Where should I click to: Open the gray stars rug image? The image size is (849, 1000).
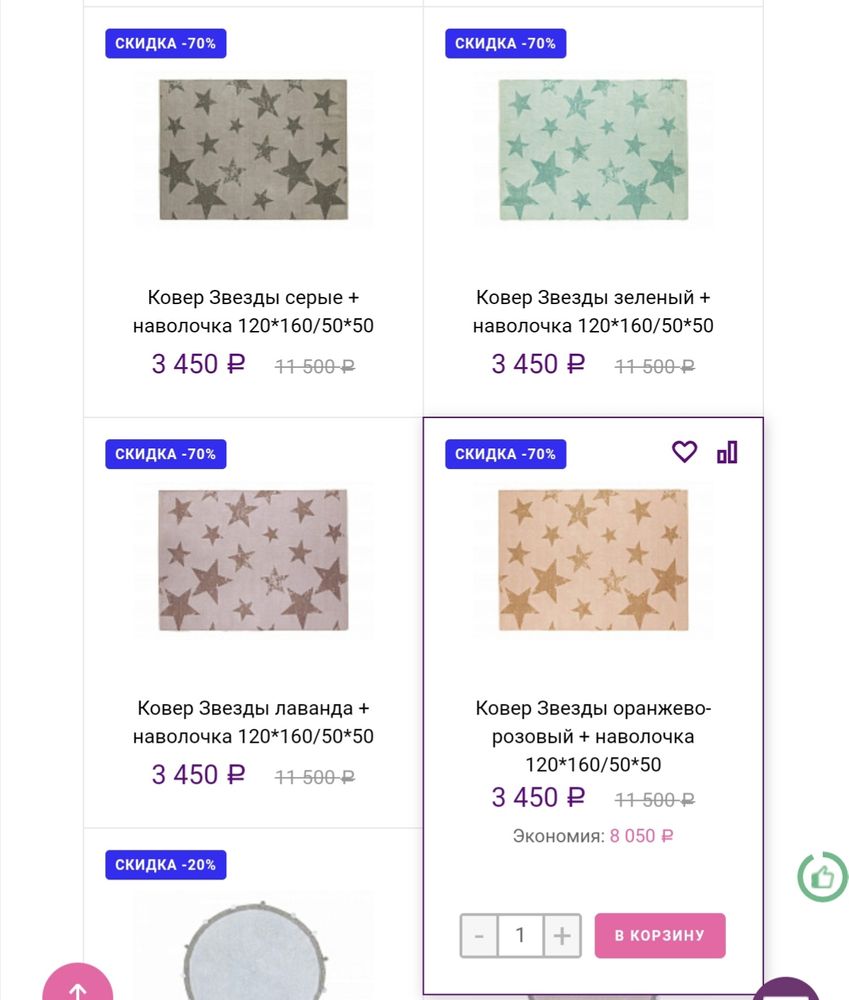tap(253, 150)
